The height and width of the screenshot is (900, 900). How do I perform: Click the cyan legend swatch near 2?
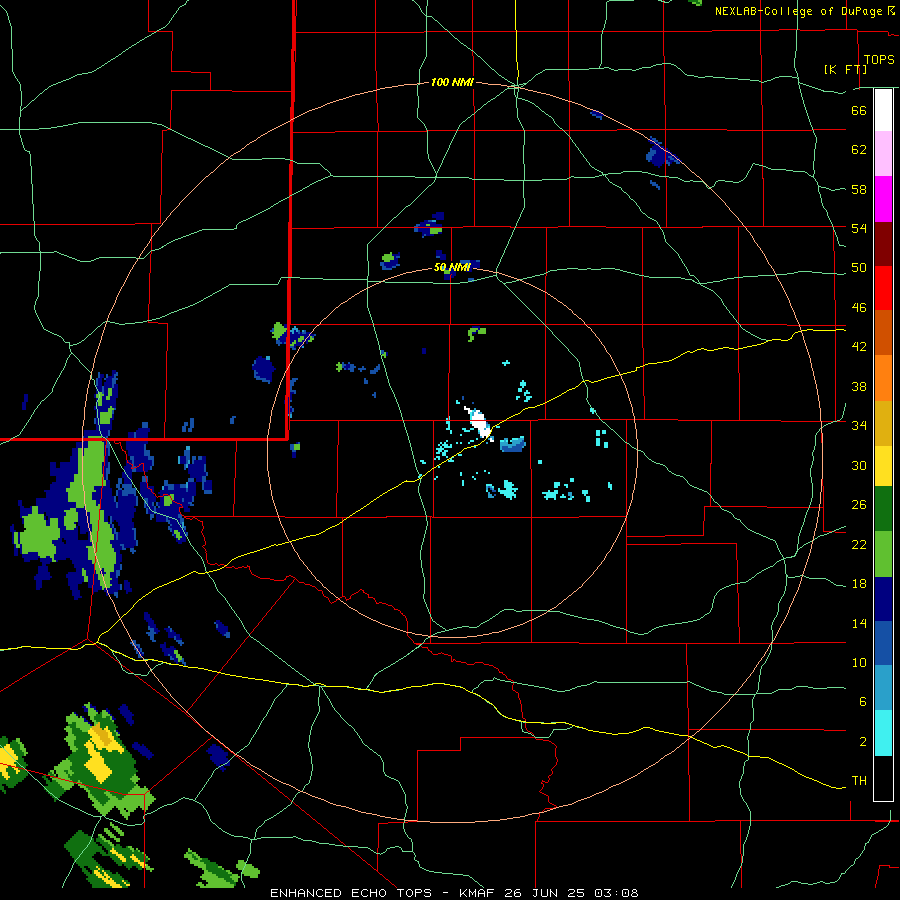(883, 733)
